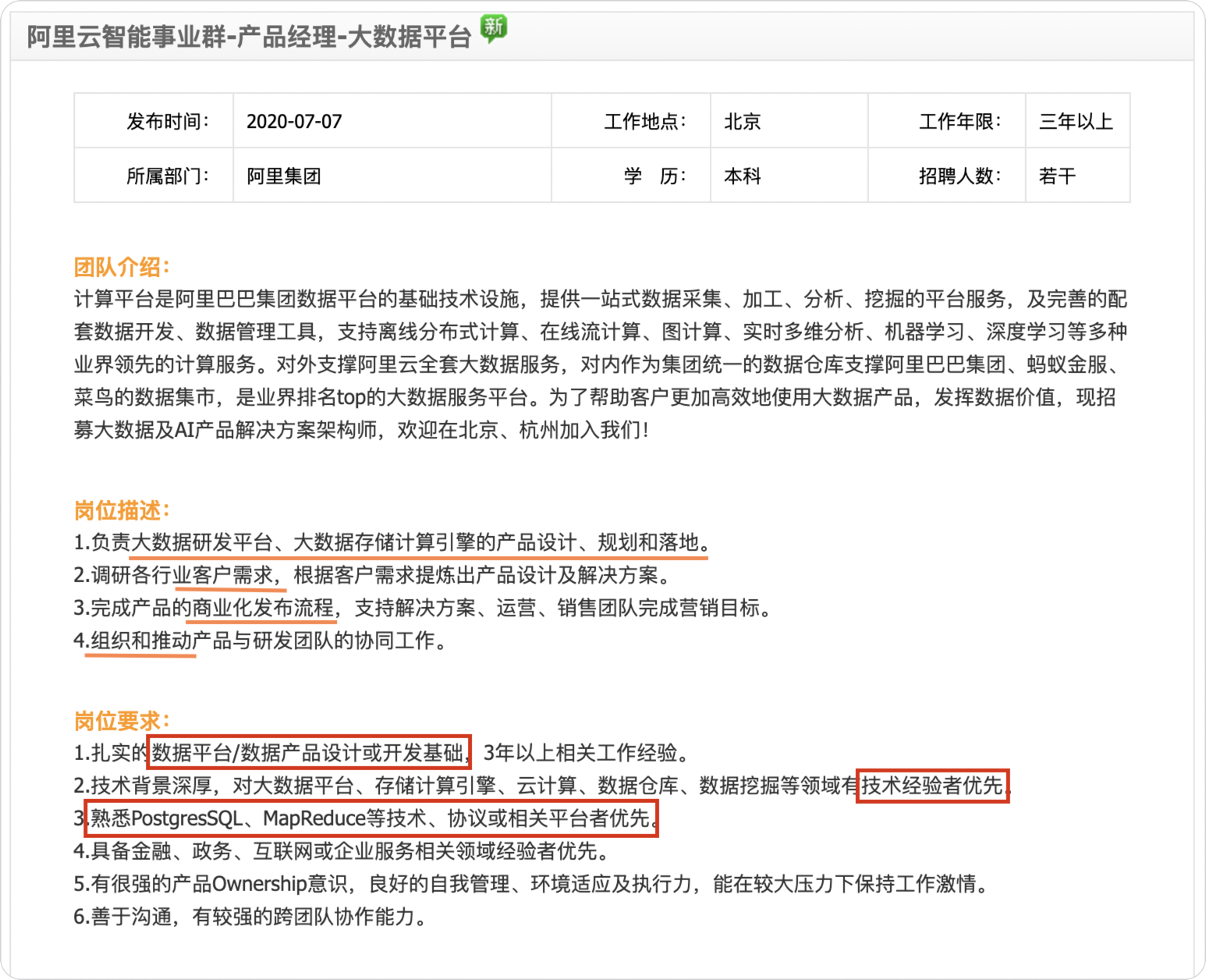
Task: Click requirement item 2.技术背景深厚
Action: (x=543, y=786)
